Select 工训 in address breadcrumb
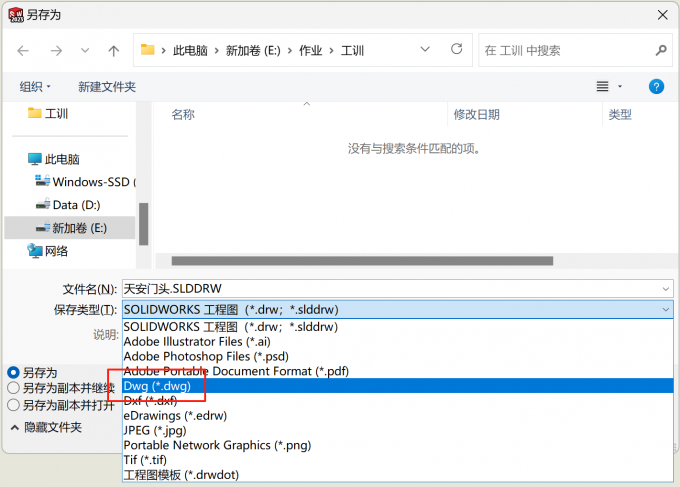The width and height of the screenshot is (680, 487). coord(352,51)
